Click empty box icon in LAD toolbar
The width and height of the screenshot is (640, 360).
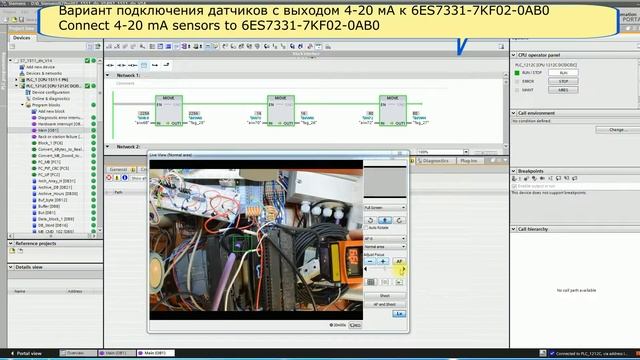[x=144, y=65]
